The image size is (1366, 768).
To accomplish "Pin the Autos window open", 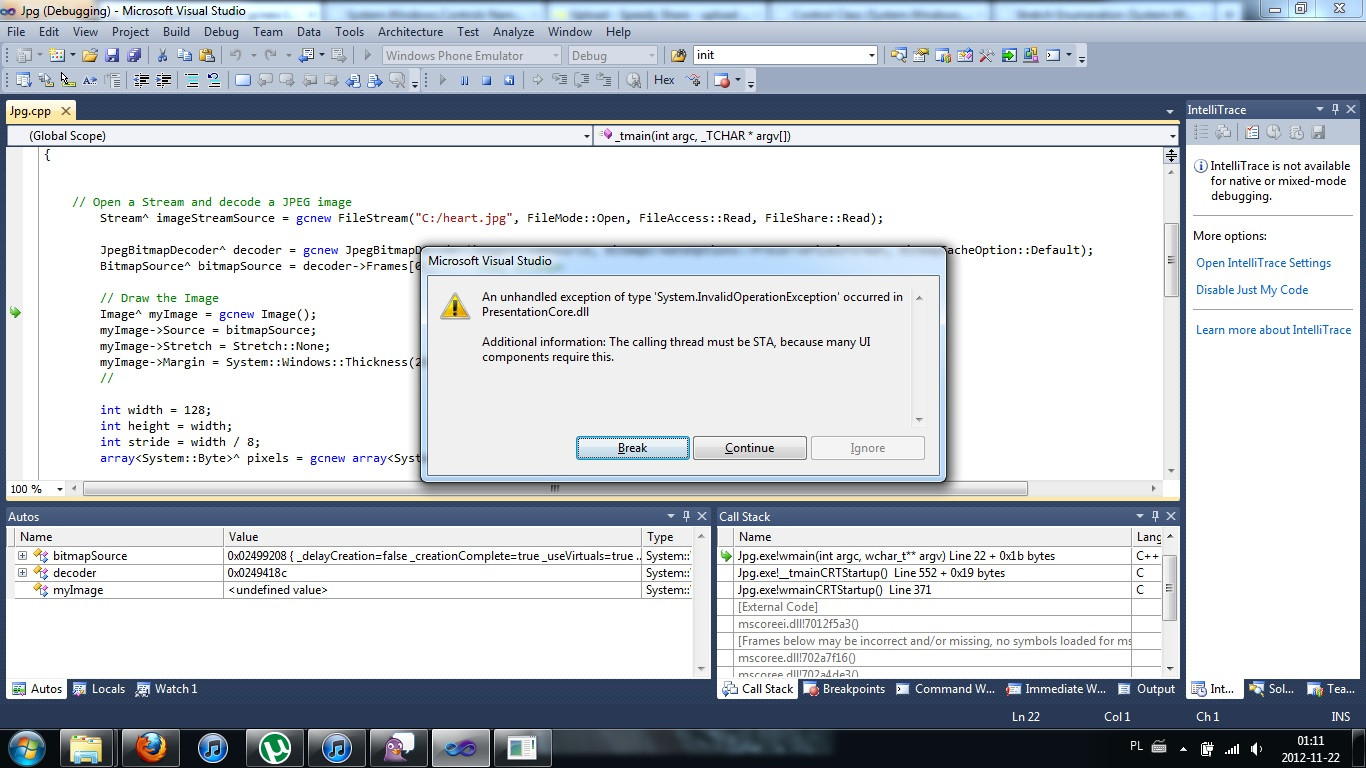I will click(686, 516).
